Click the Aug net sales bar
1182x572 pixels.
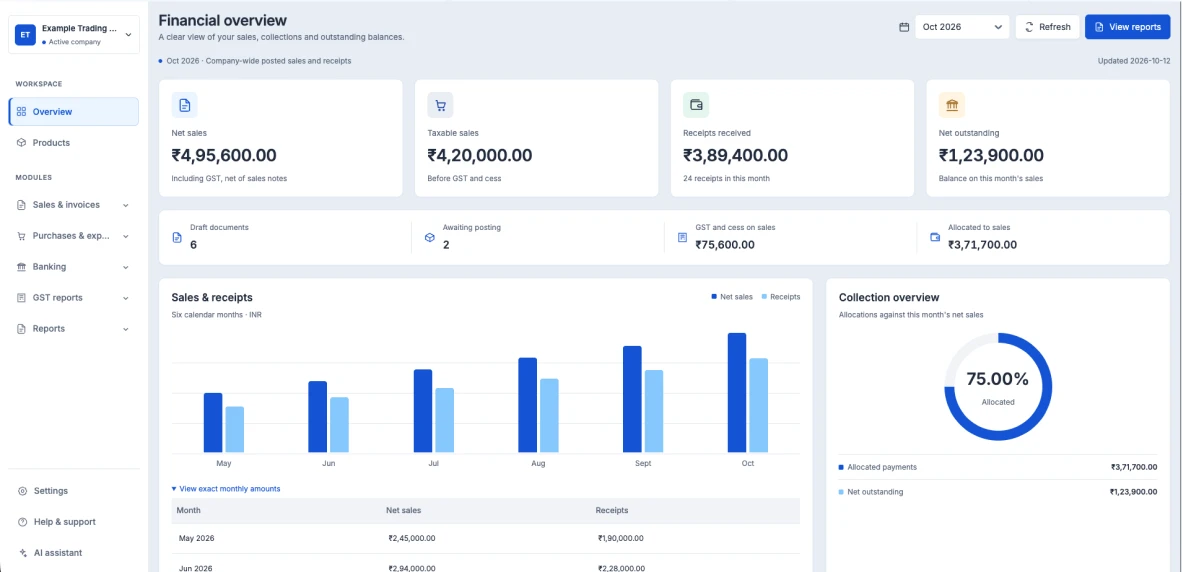pos(528,405)
